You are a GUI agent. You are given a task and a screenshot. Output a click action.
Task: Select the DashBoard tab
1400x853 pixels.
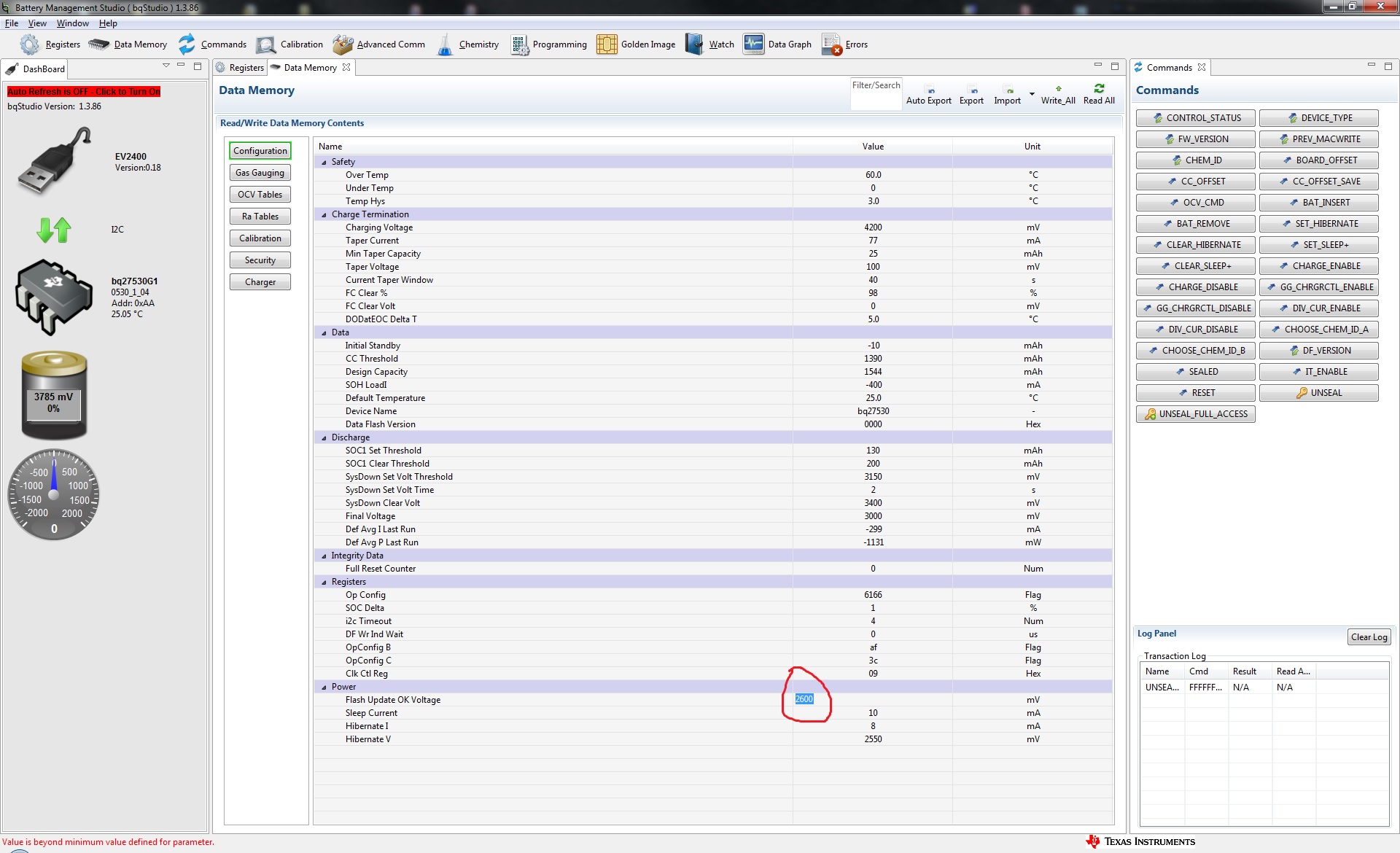coord(36,69)
